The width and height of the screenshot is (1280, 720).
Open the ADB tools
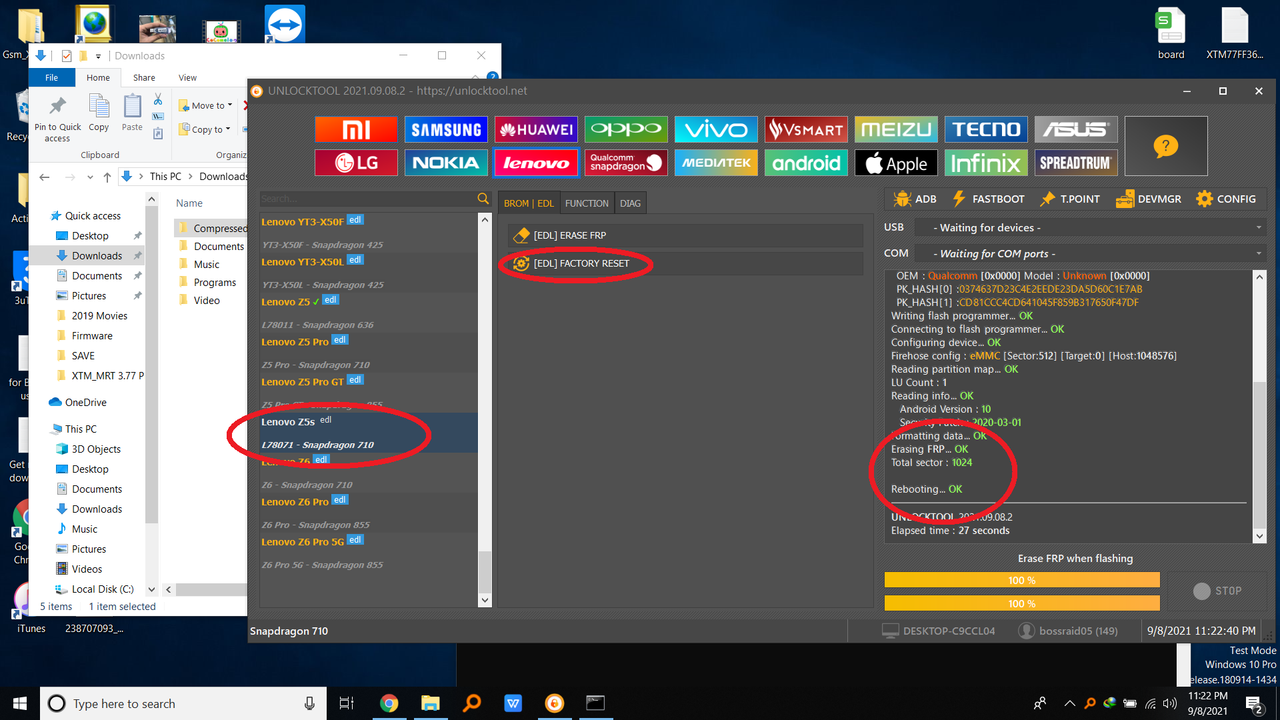[915, 199]
